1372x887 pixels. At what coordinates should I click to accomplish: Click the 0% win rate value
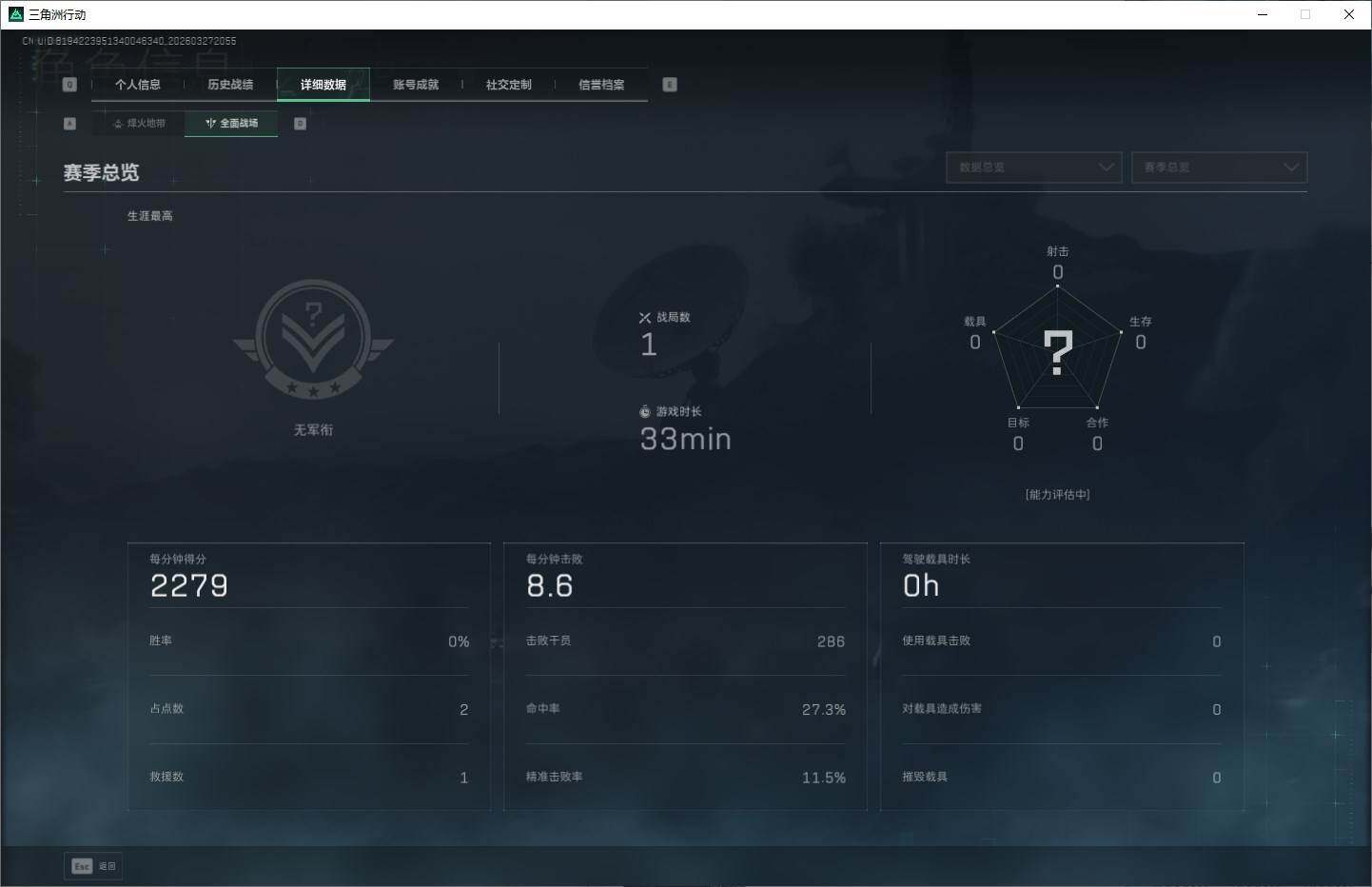pyautogui.click(x=459, y=642)
